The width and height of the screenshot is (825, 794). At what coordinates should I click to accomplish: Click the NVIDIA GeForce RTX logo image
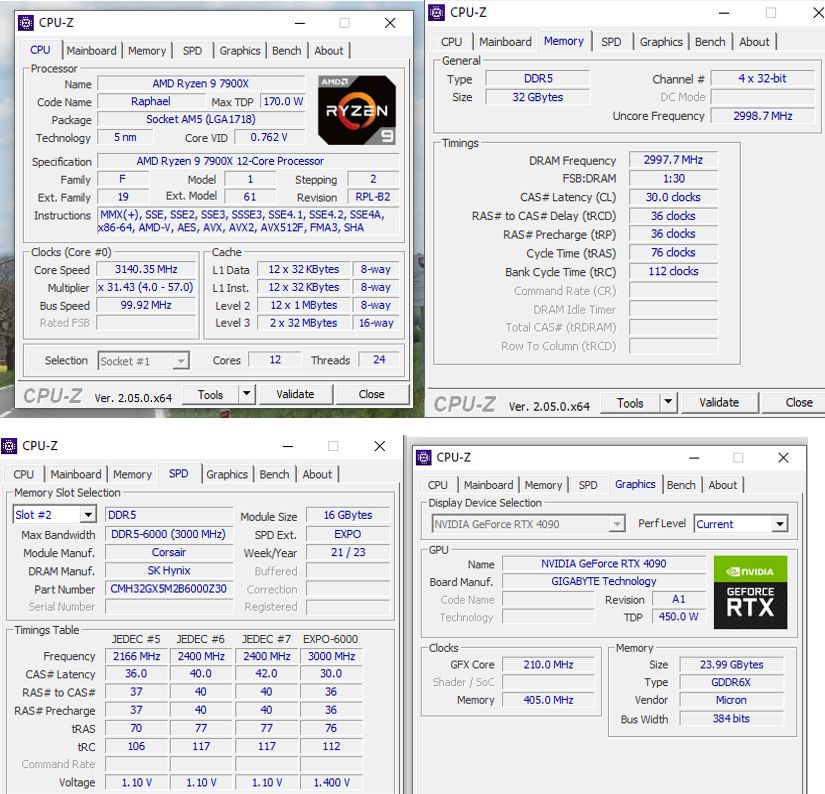(x=750, y=592)
